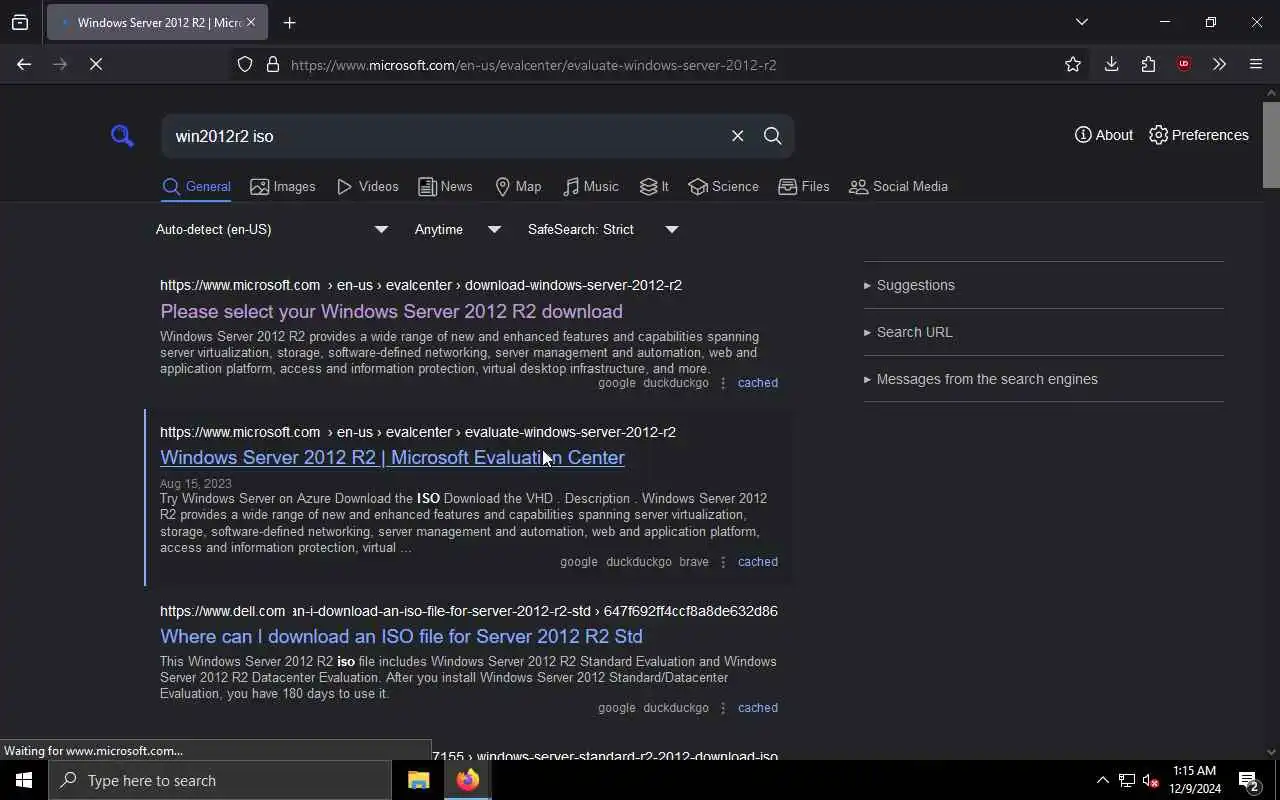The width and height of the screenshot is (1280, 800).
Task: Open network status tray icon
Action: pos(1127,780)
